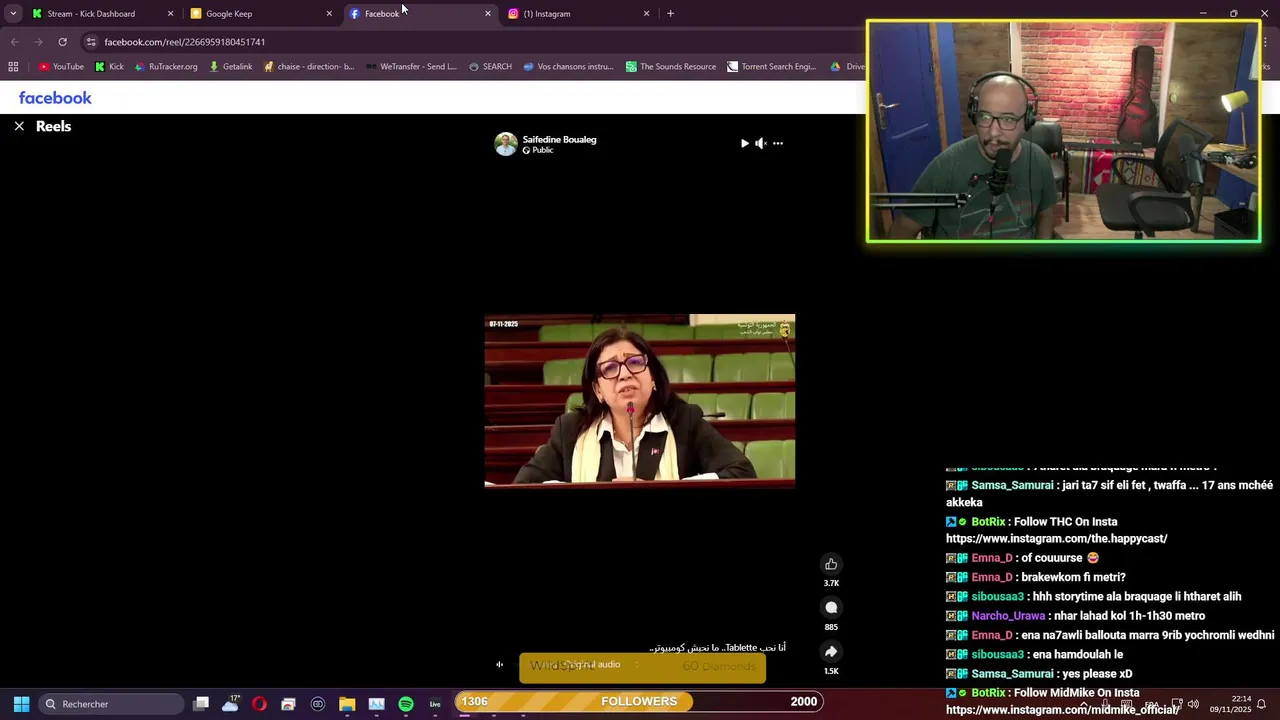Open the Getalink bookmark
Screen dimensions: 1280x720
tap(230, 67)
